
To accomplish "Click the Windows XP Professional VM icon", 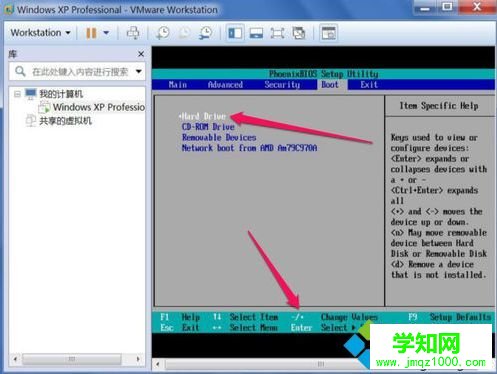I will point(44,107).
